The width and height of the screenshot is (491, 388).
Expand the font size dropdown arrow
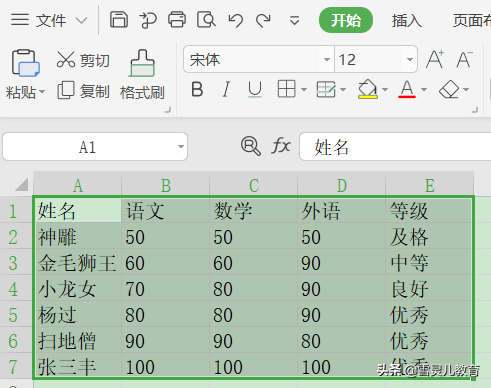410,60
